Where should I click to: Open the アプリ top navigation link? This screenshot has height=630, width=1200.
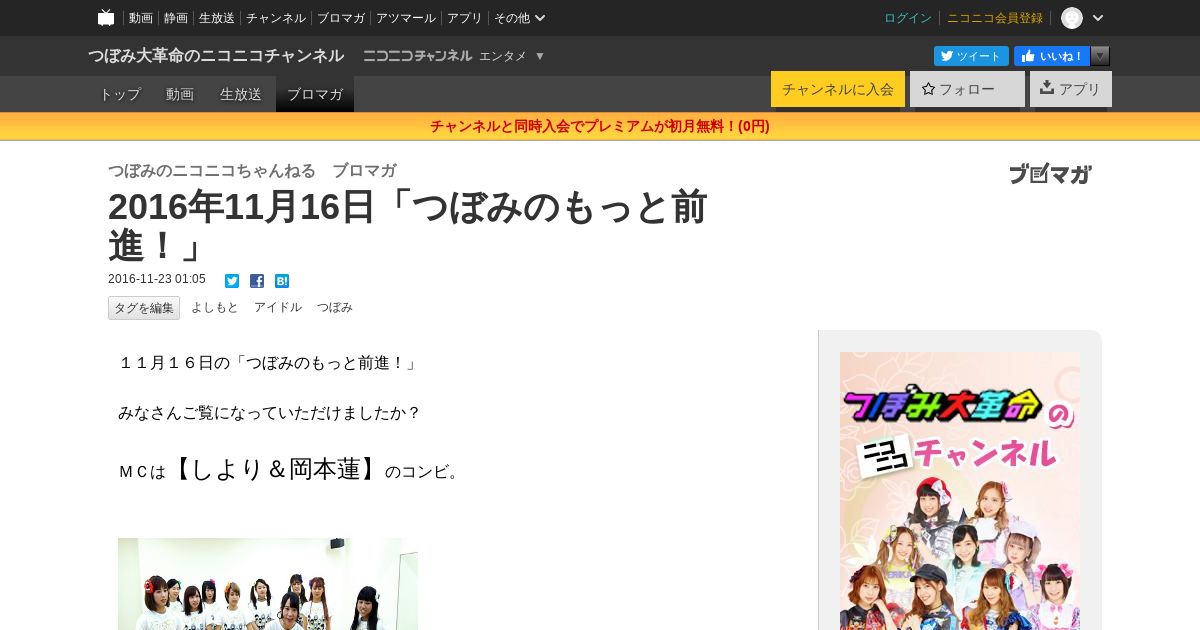coord(465,18)
